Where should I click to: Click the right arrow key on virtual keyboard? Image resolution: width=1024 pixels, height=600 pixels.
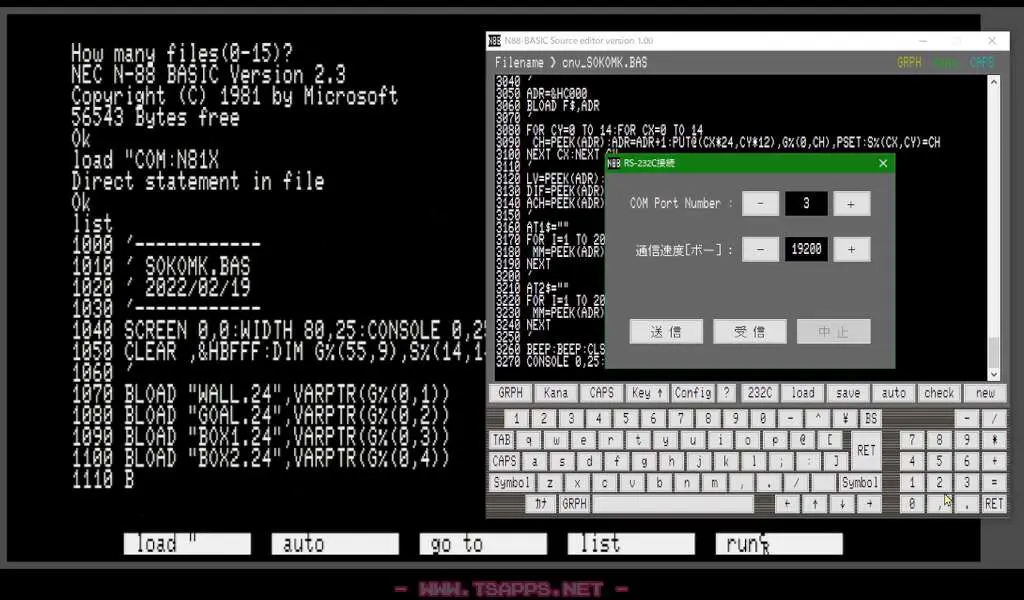[x=870, y=503]
